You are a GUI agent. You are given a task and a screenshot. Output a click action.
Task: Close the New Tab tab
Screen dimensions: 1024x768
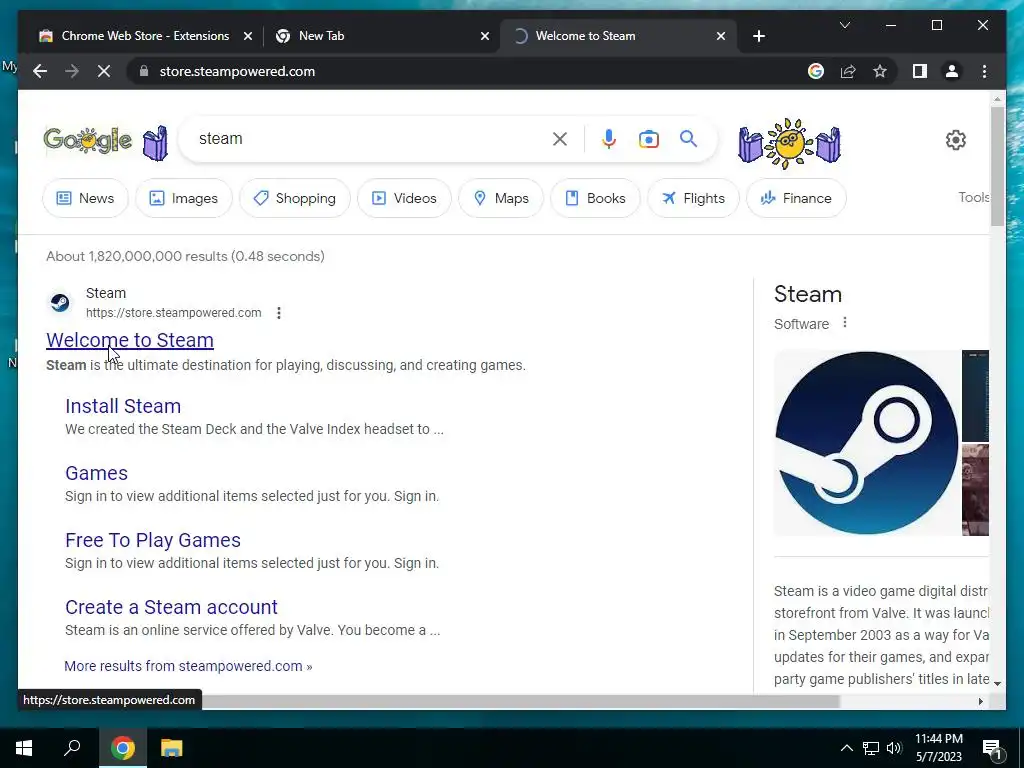pyautogui.click(x=485, y=36)
